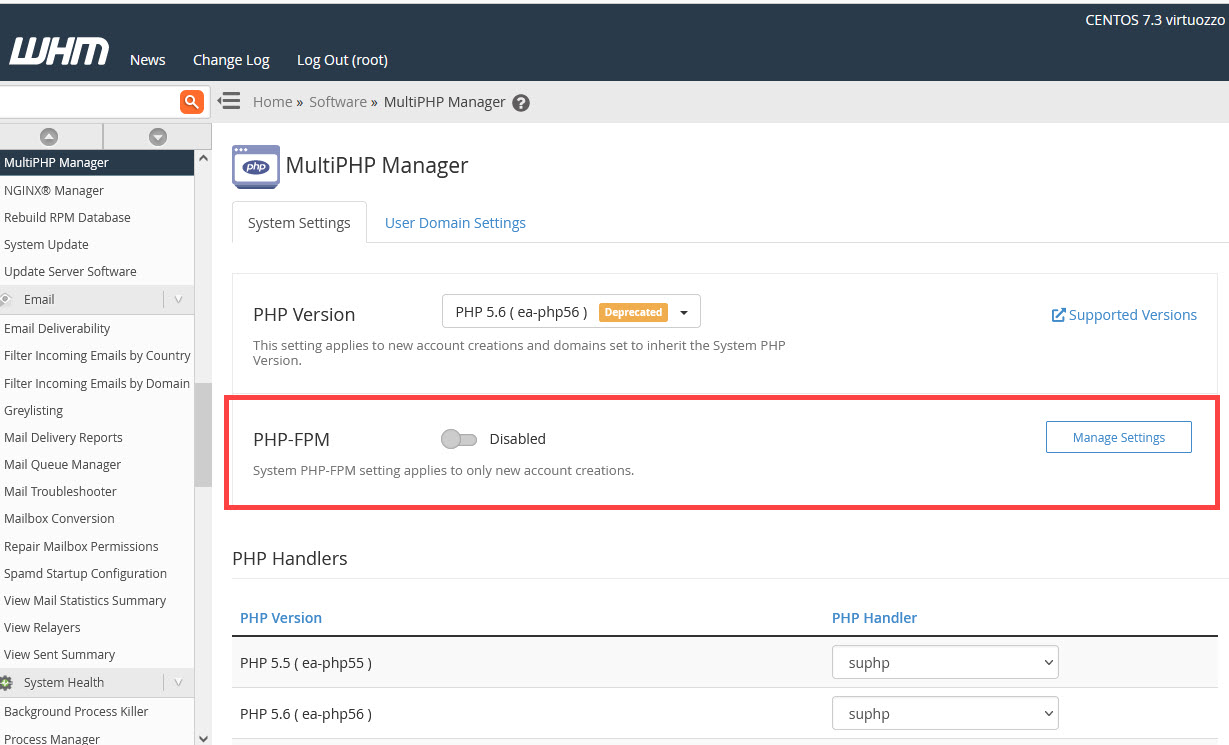The image size is (1229, 745).
Task: Open the help question mark icon
Action: [x=521, y=103]
